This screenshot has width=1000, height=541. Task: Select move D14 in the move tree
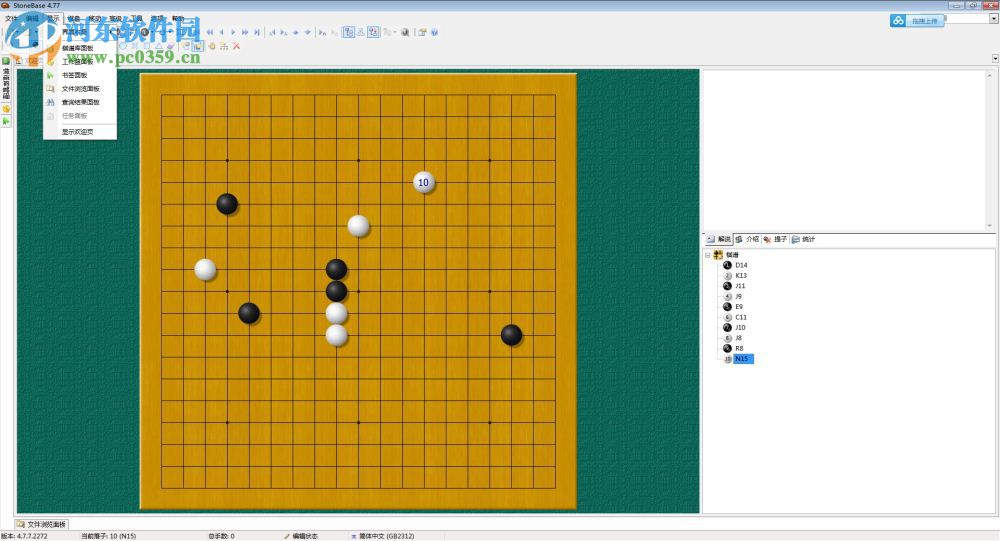pos(741,265)
